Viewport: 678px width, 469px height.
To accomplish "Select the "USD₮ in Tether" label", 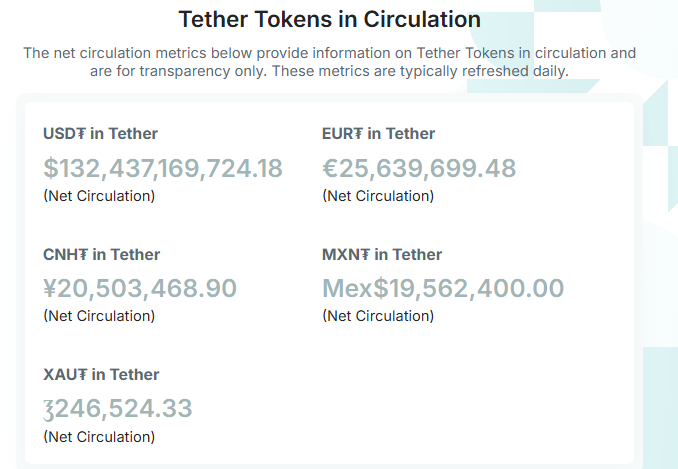I will [x=100, y=134].
